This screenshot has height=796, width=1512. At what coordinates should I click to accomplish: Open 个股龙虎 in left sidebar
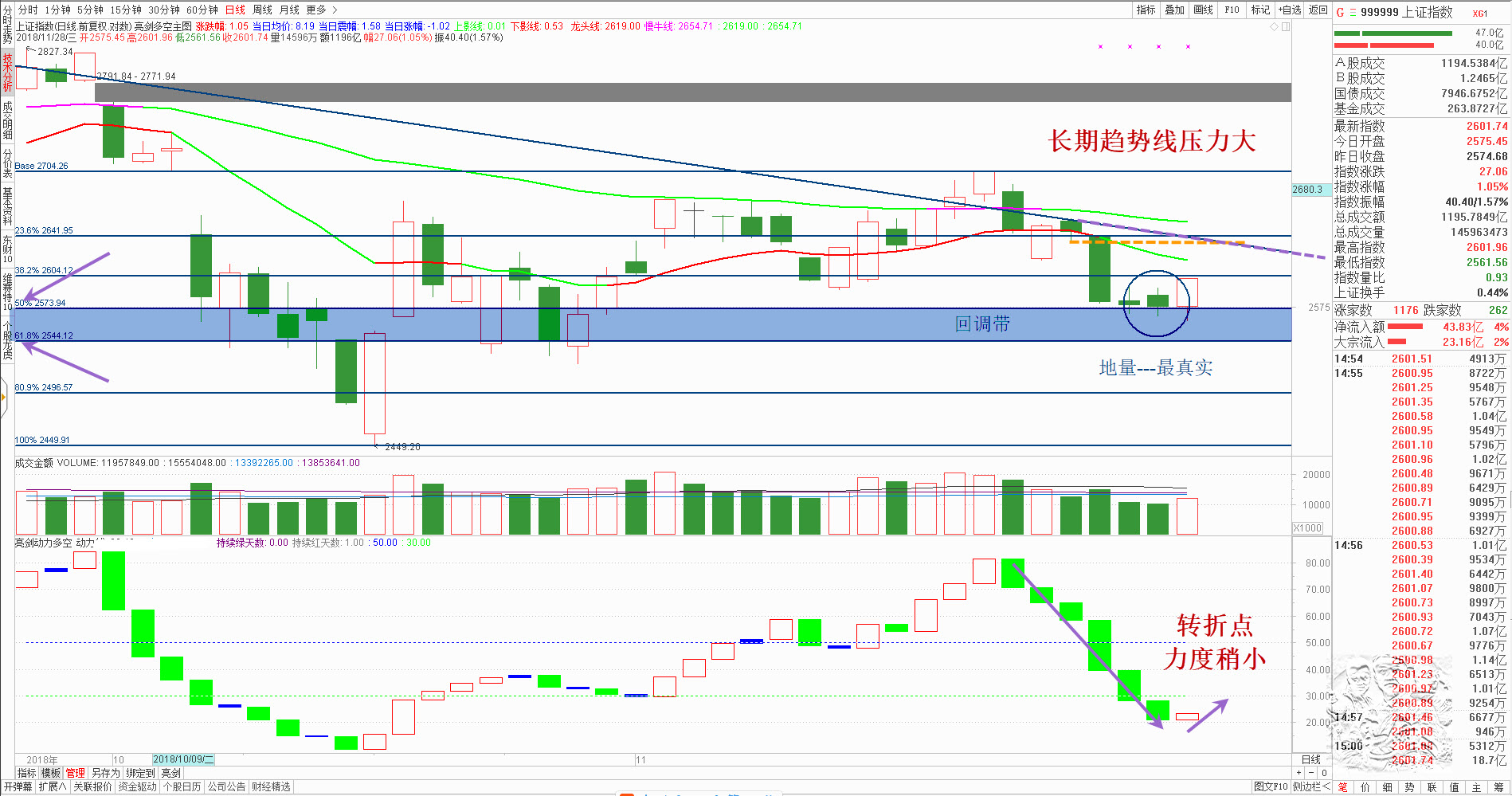click(7, 340)
